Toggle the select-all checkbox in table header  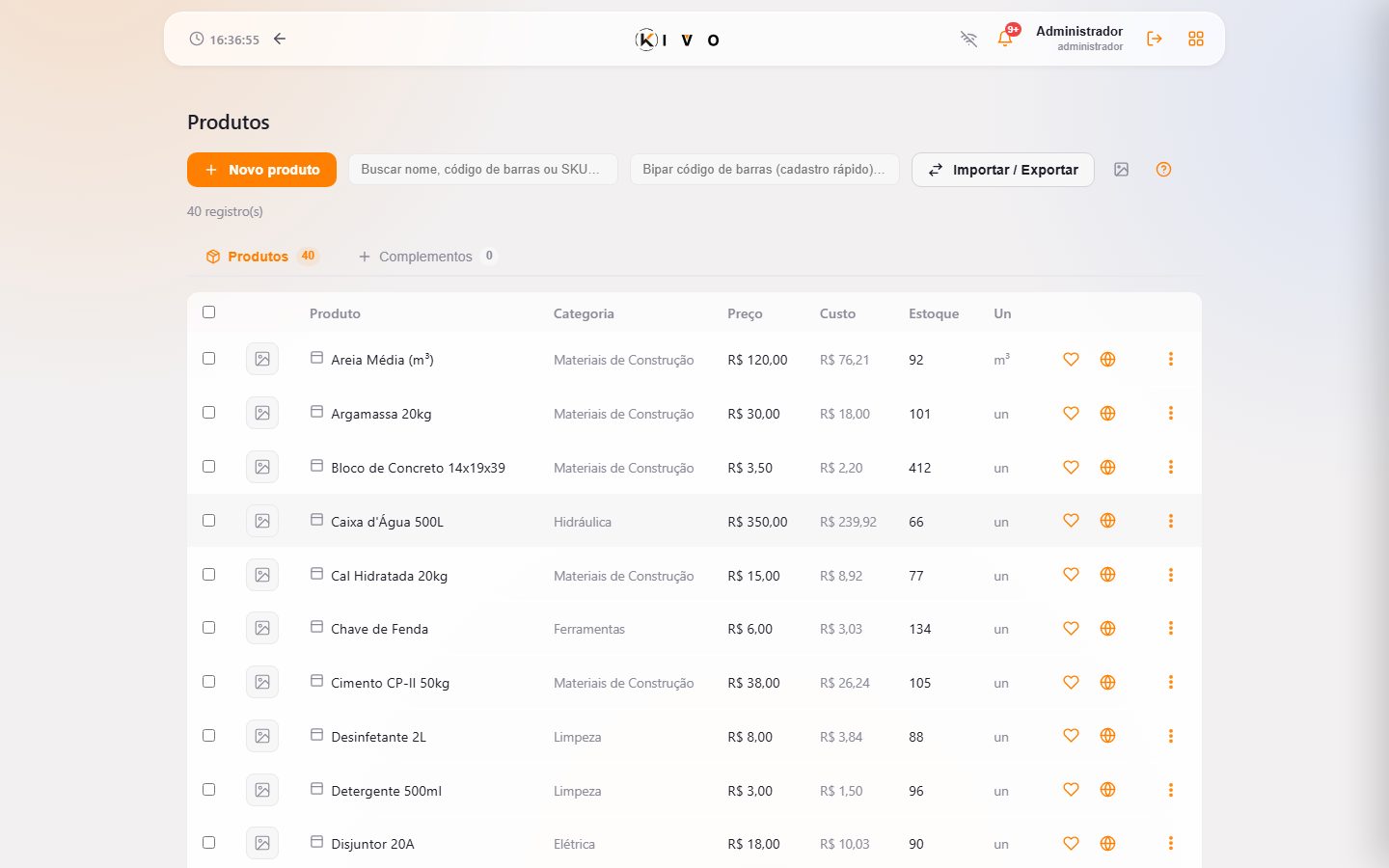[208, 312]
